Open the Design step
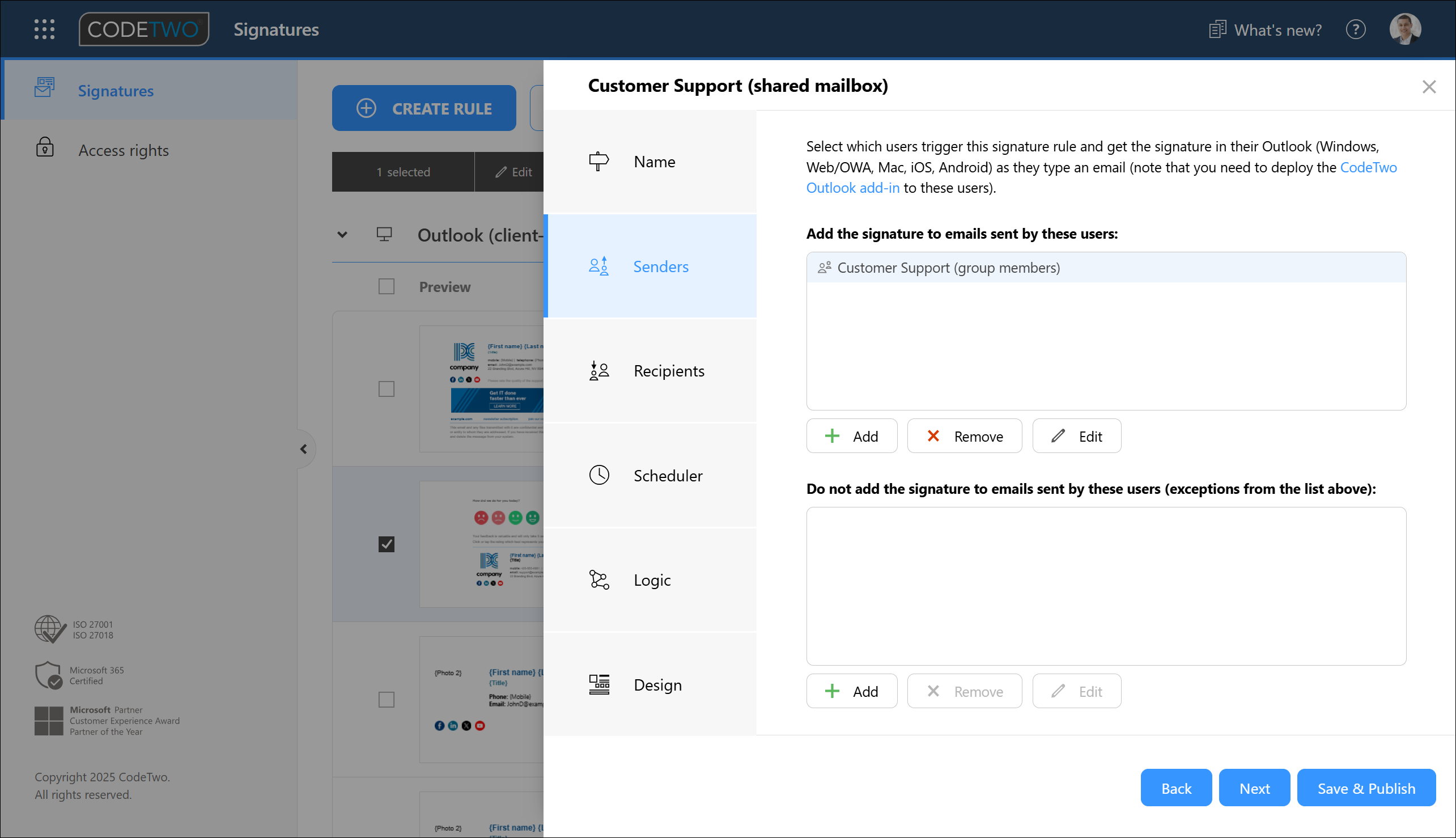Screen dimensions: 1456x838 650,685
